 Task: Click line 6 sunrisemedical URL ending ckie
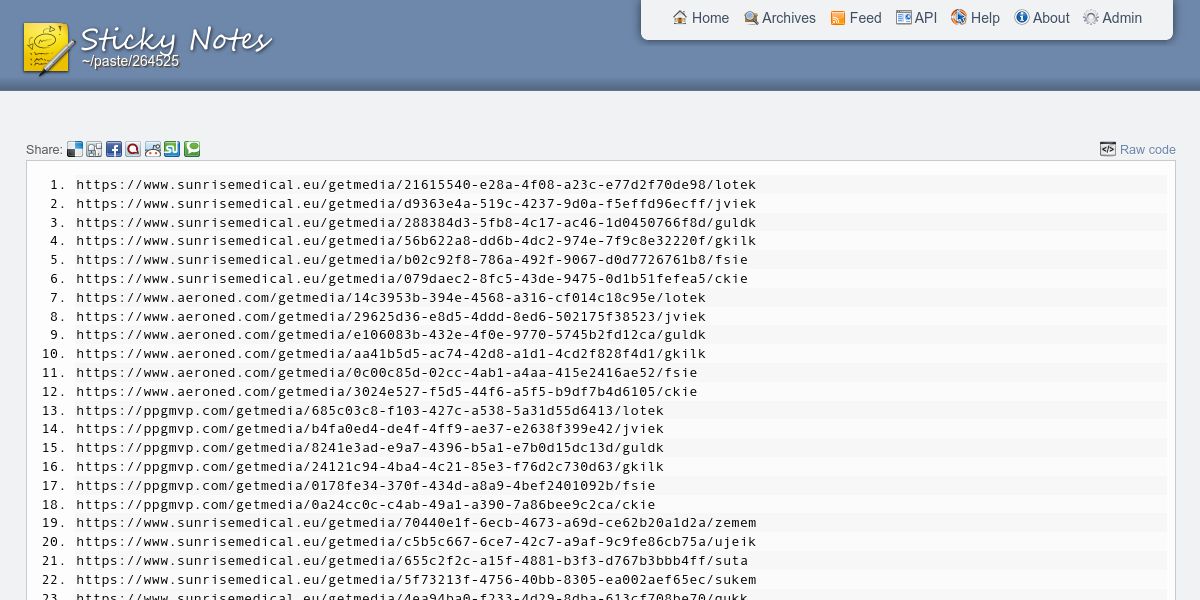412,279
